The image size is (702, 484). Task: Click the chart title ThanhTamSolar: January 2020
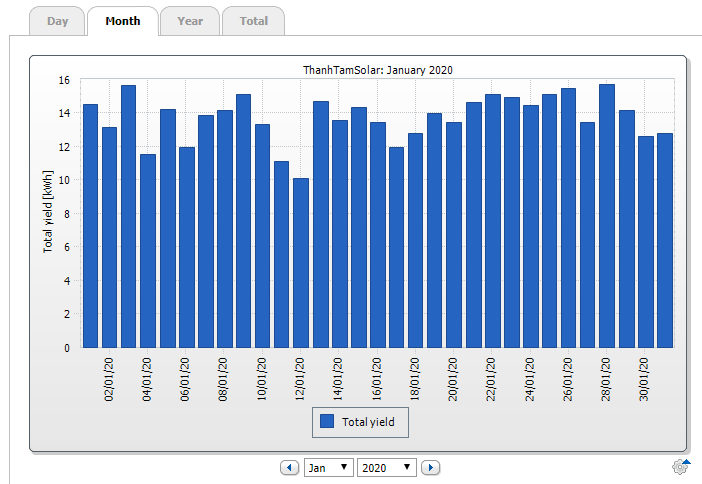(x=378, y=70)
